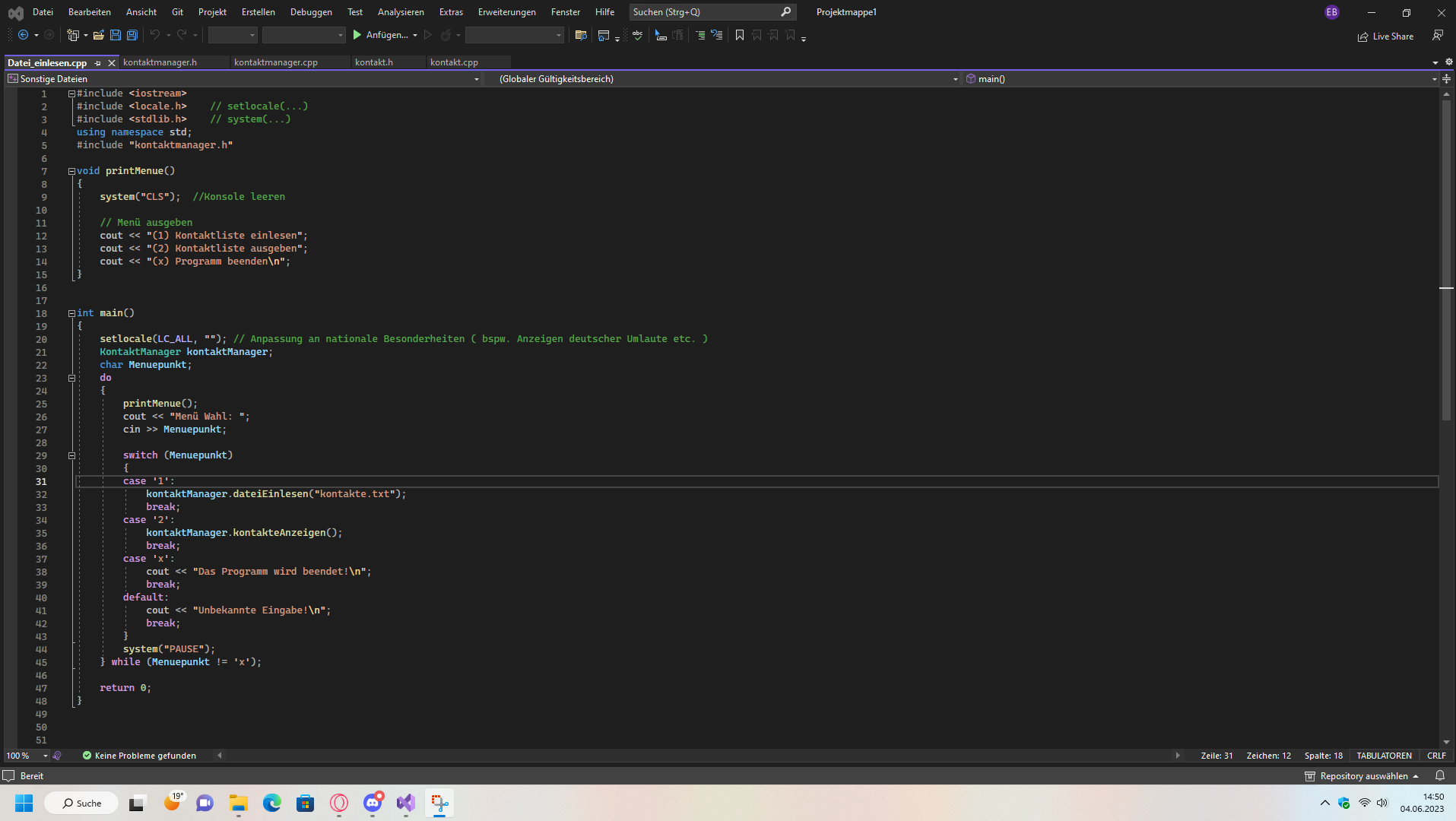Viewport: 1456px width, 821px height.
Task: Collapse the switch statement block
Action: tap(71, 455)
